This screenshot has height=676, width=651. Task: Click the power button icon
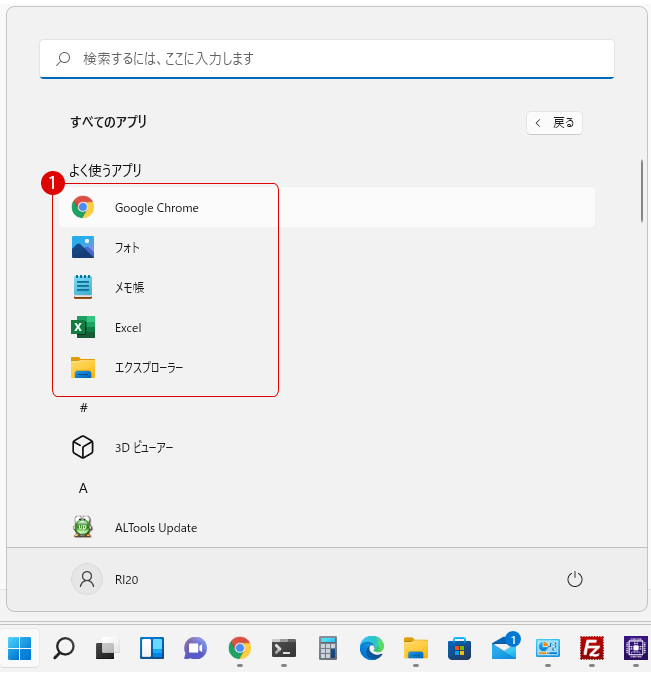[575, 579]
